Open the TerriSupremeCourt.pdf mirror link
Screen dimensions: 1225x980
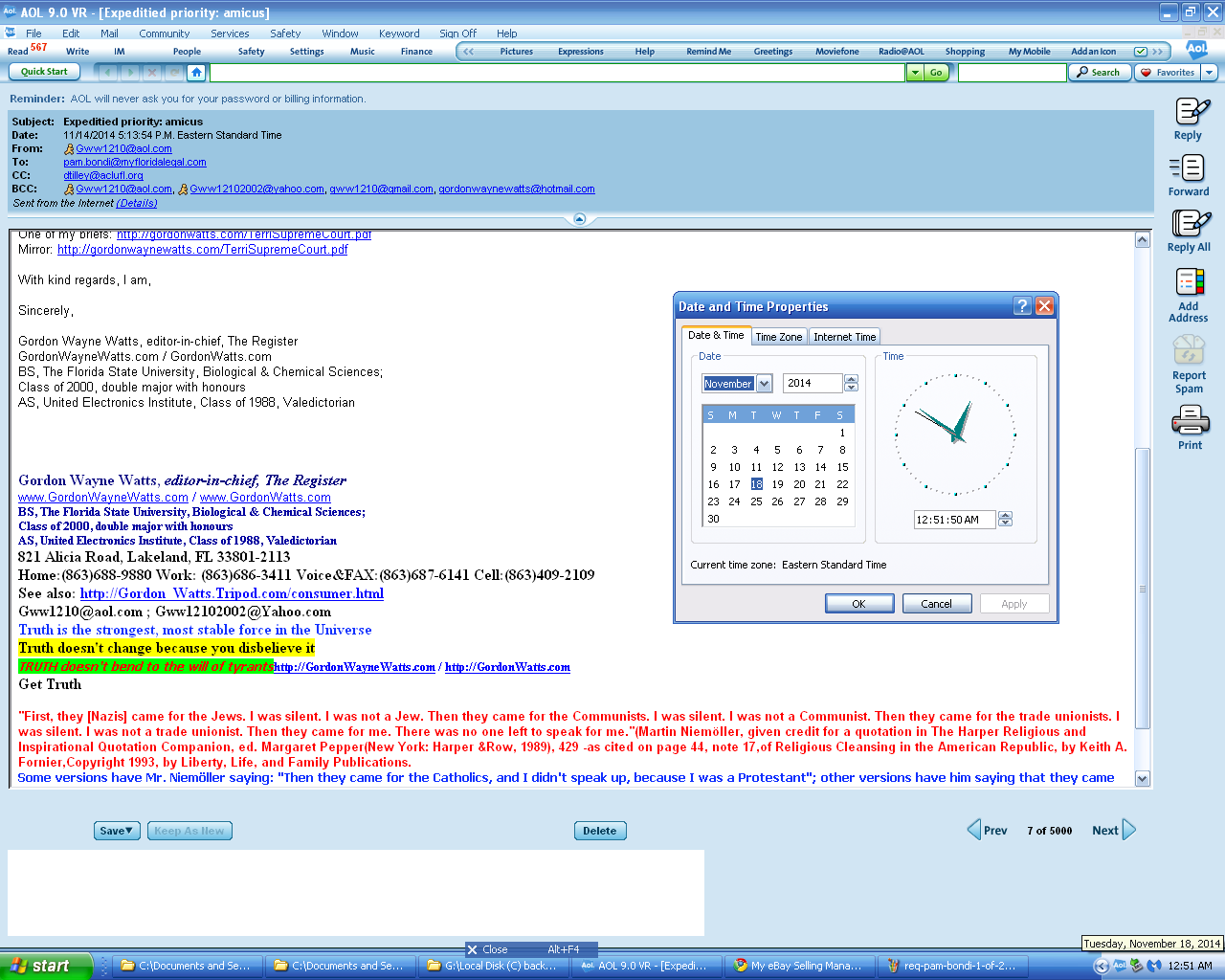203,249
